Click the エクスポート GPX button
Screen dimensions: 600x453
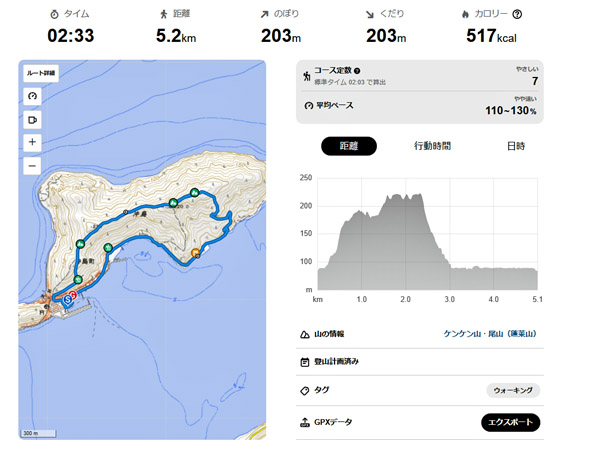tap(510, 423)
